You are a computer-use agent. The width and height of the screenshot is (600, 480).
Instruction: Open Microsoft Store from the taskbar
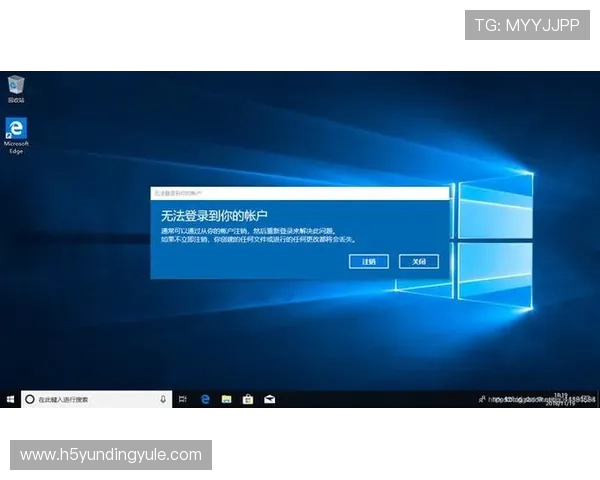pyautogui.click(x=248, y=399)
